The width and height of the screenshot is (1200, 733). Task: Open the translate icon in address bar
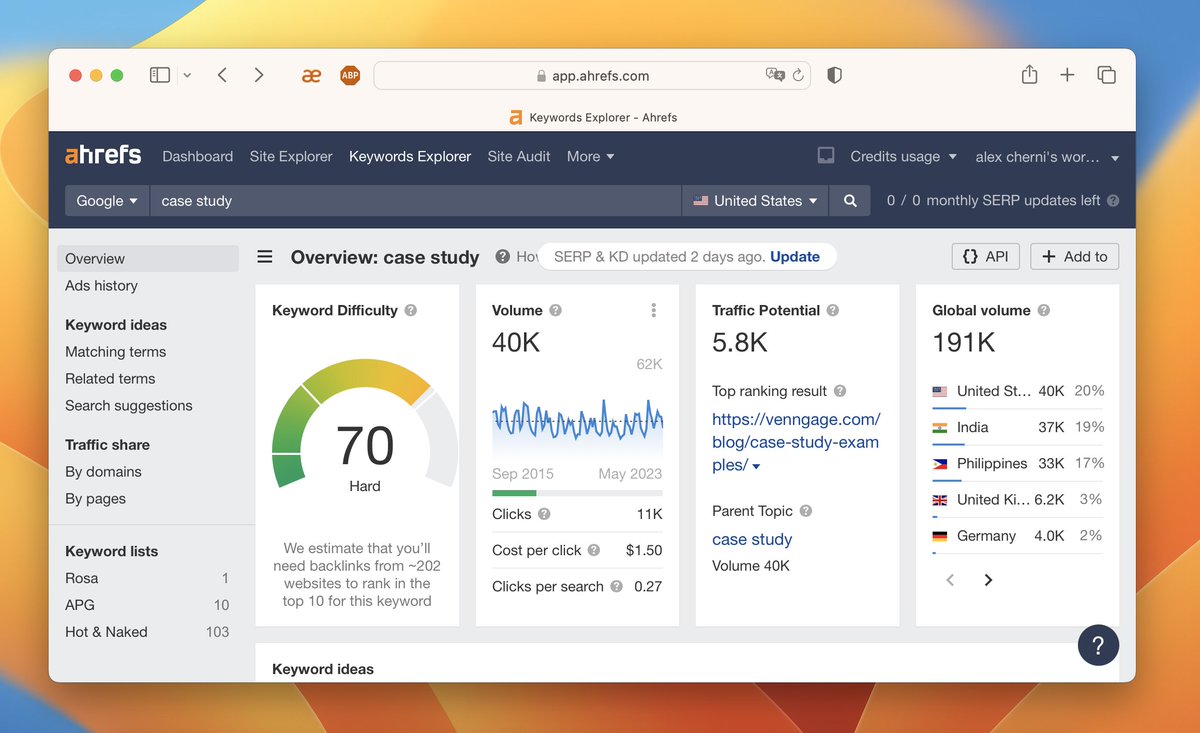coord(775,75)
